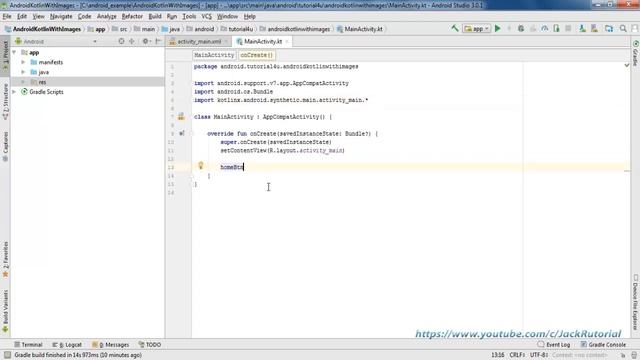Screen dimensions: 640x360
Task: Open the Edit menu
Action: (x=22, y=16)
